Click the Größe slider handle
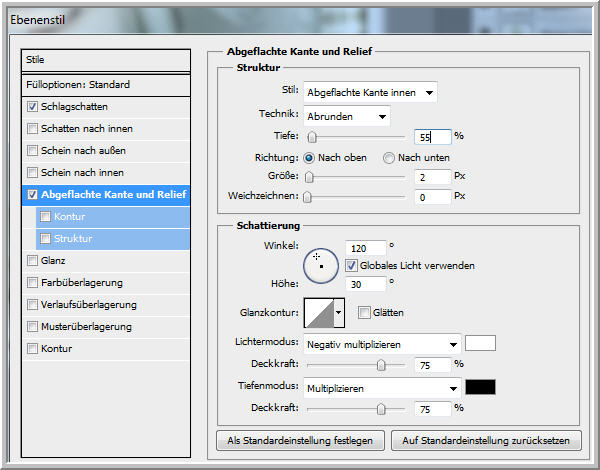Viewport: 600px width, 470px height. pyautogui.click(x=309, y=177)
